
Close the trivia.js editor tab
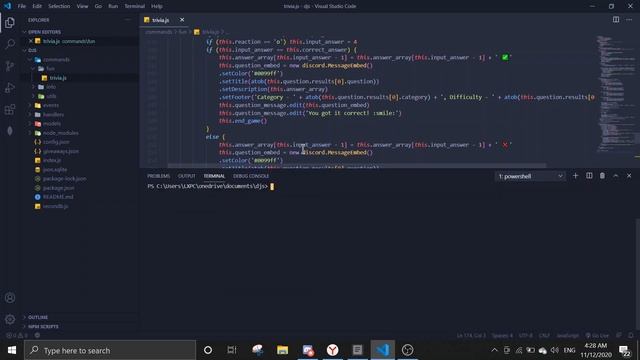(x=182, y=20)
